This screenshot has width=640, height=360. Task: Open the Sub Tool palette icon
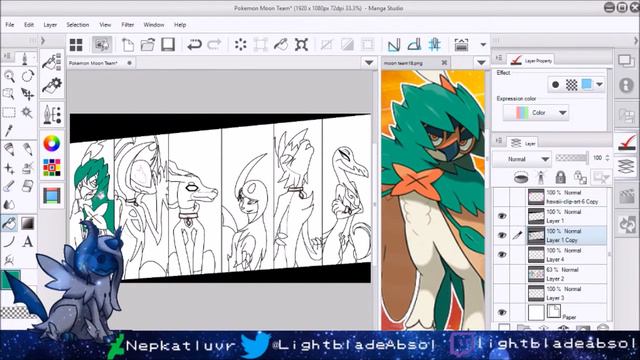52,62
